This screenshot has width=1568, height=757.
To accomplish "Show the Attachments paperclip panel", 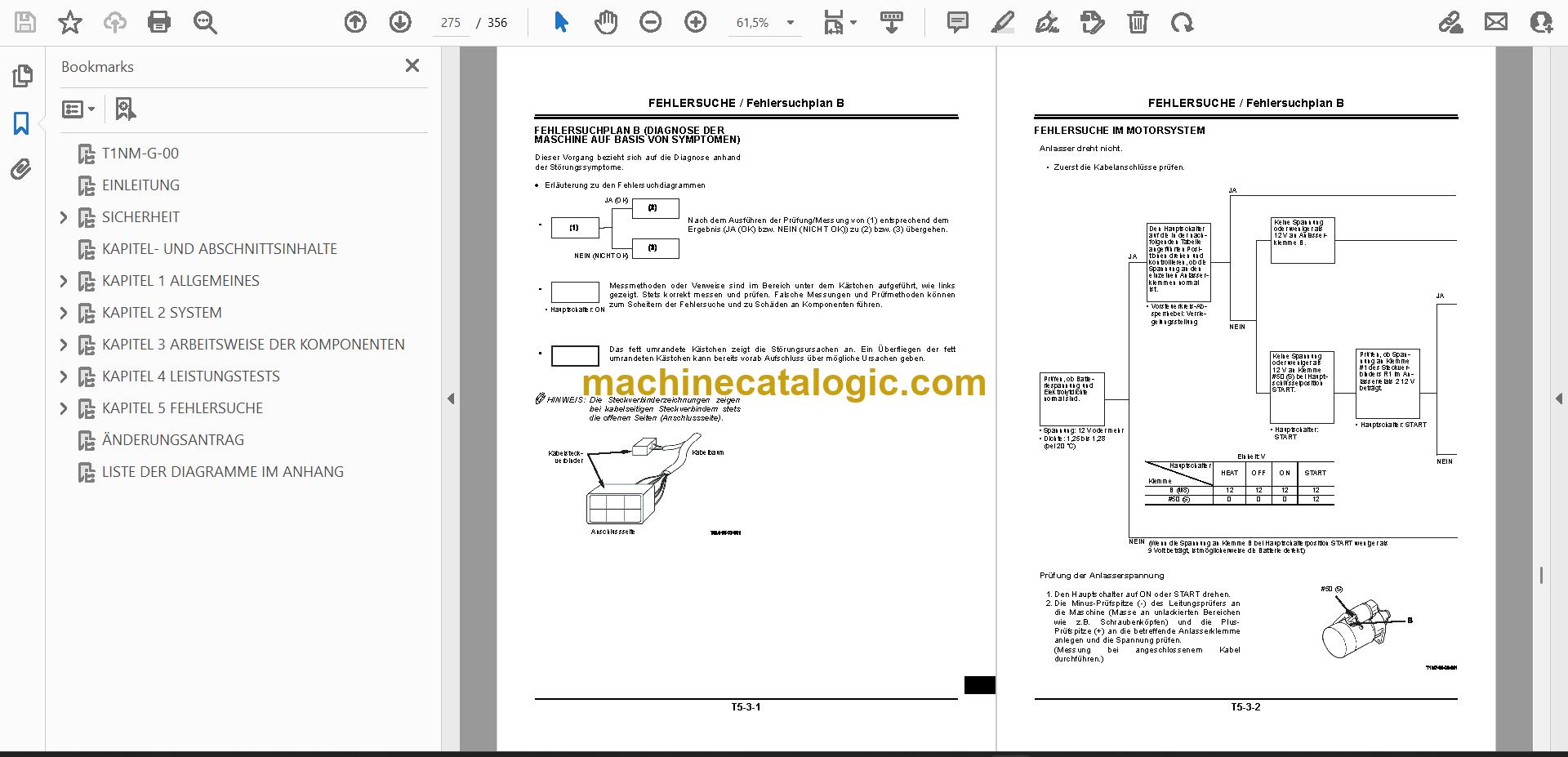I will pos(22,170).
